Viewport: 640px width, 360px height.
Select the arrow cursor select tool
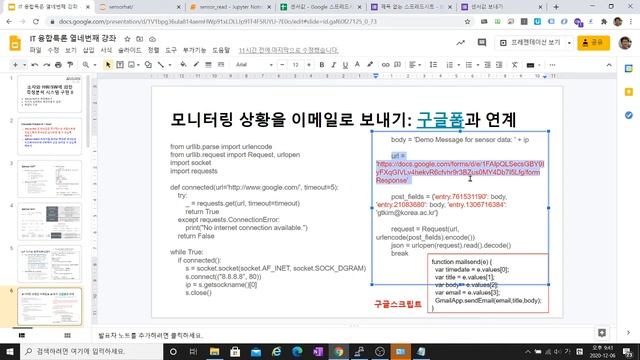(x=108, y=65)
